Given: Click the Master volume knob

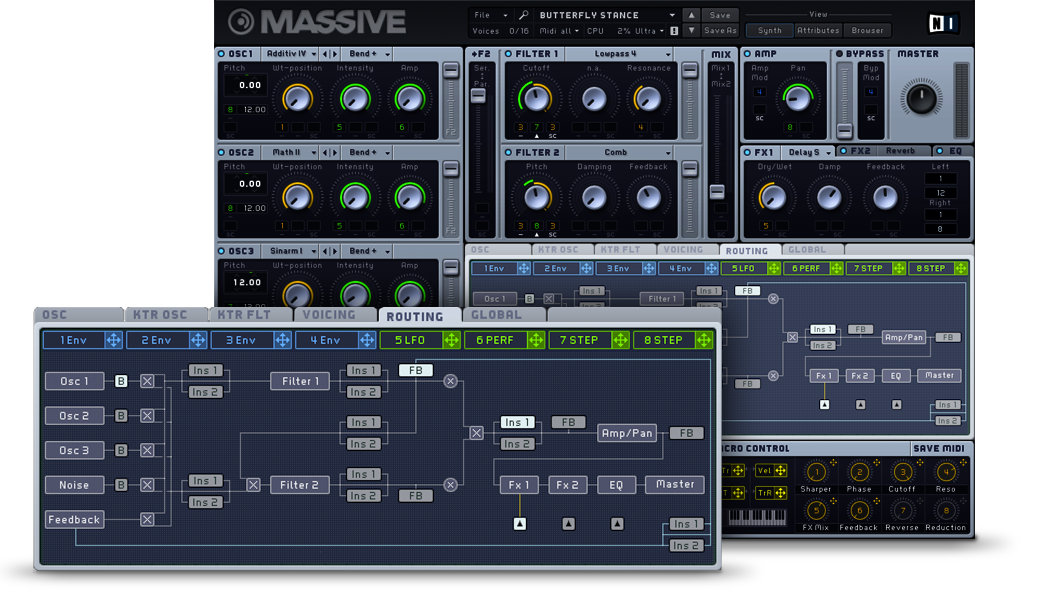Looking at the screenshot, I should coord(921,98).
